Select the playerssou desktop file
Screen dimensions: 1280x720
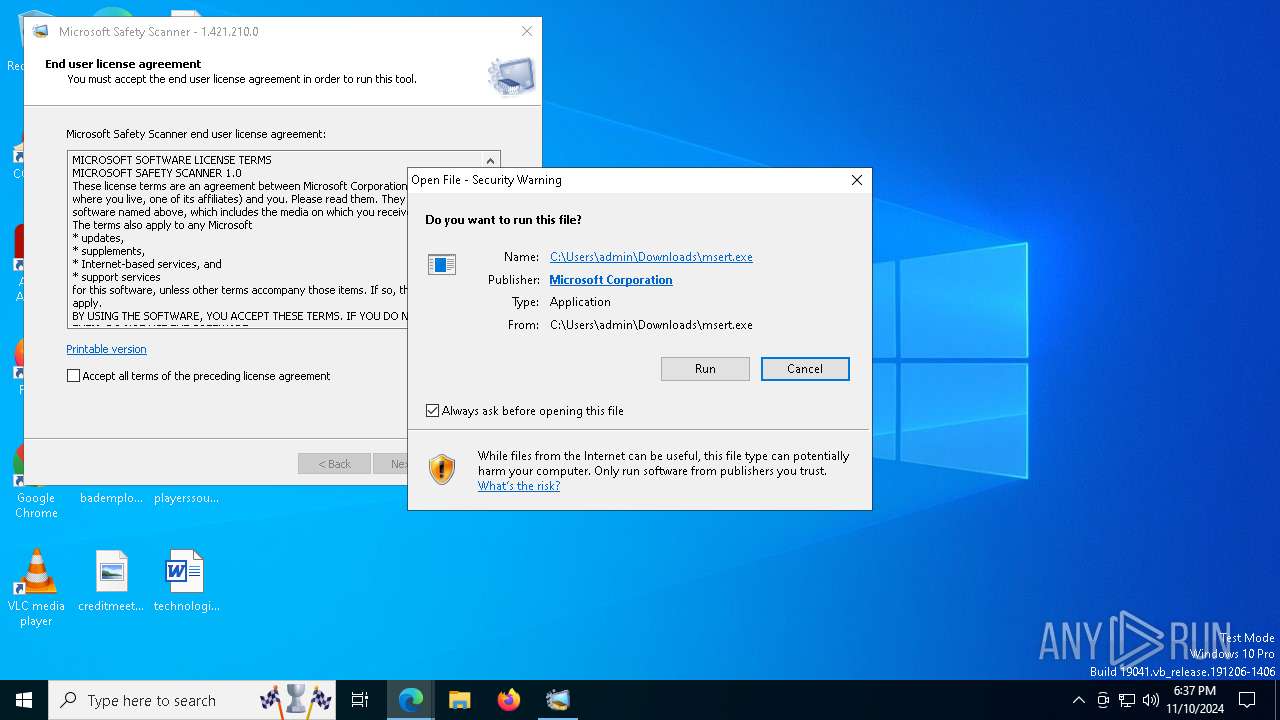tap(186, 497)
